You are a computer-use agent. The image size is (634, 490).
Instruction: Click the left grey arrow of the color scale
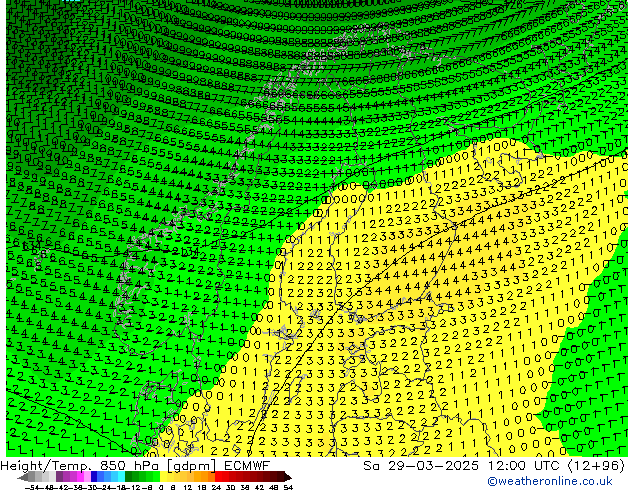point(22,477)
